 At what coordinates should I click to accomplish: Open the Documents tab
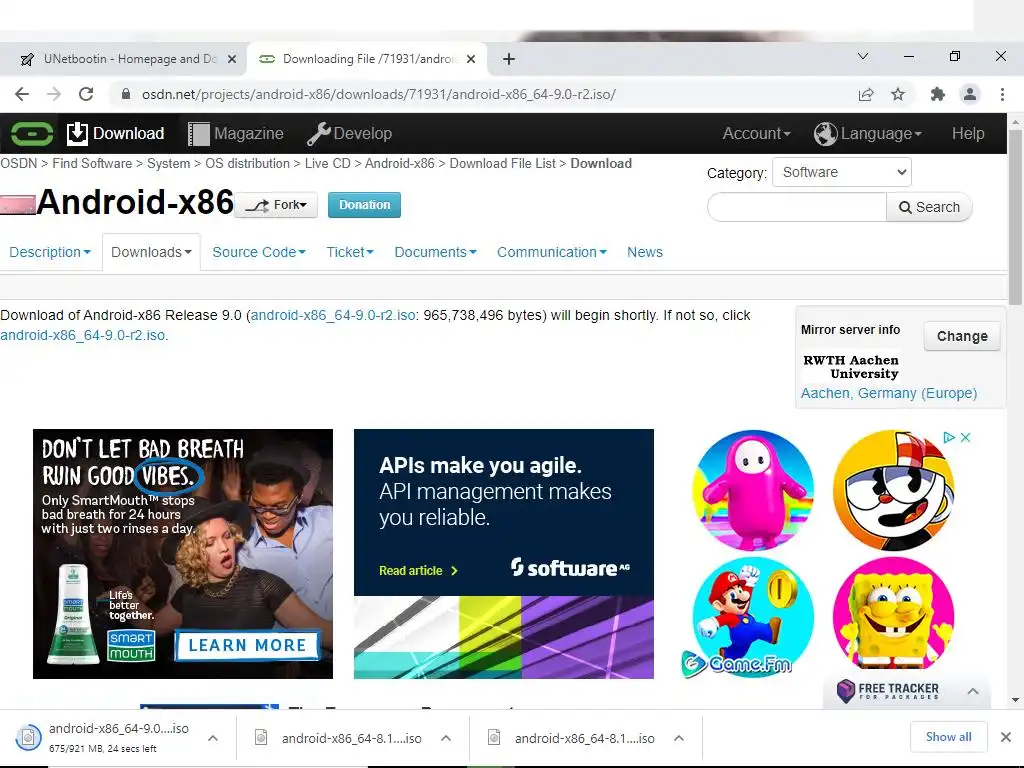pos(435,252)
